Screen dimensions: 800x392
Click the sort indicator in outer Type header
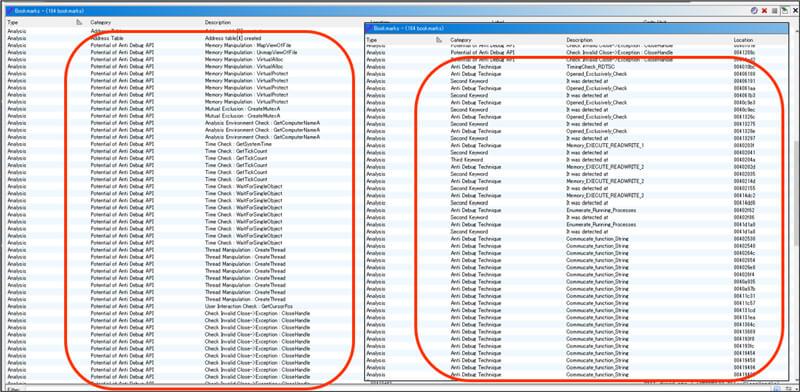click(x=79, y=22)
